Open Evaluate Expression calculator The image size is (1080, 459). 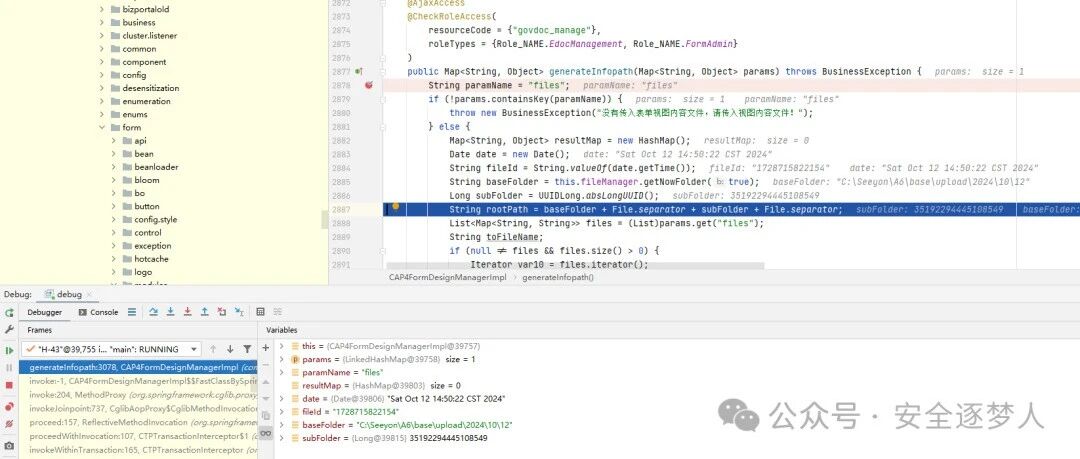point(260,312)
